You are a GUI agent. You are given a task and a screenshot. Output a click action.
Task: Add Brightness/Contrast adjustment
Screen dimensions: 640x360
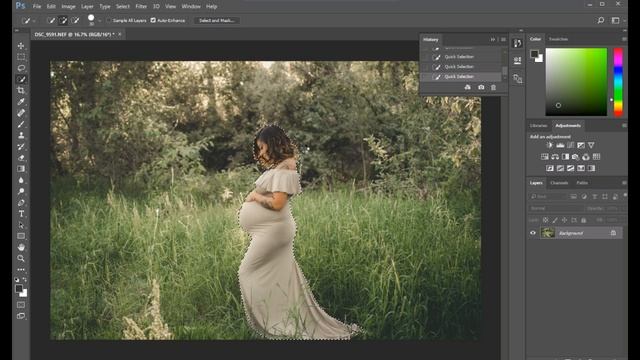(550, 145)
